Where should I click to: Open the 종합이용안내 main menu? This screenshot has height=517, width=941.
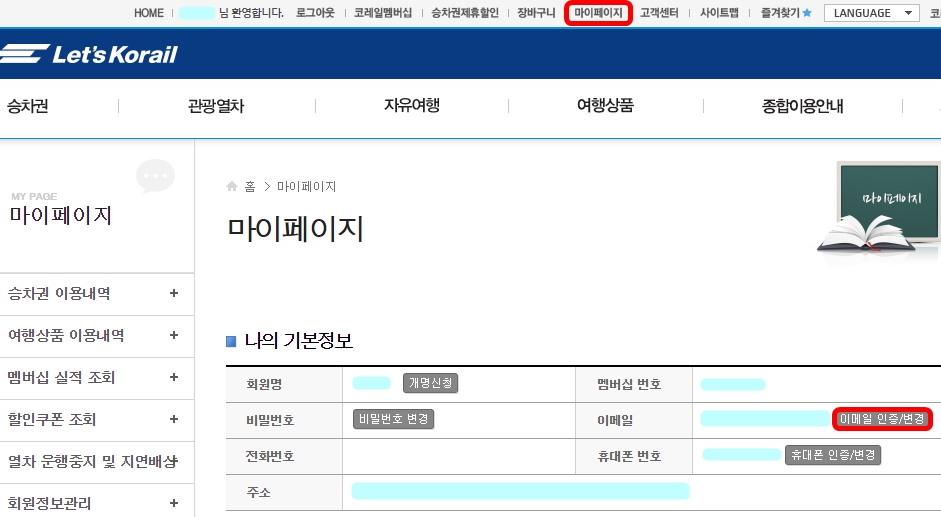coord(802,106)
